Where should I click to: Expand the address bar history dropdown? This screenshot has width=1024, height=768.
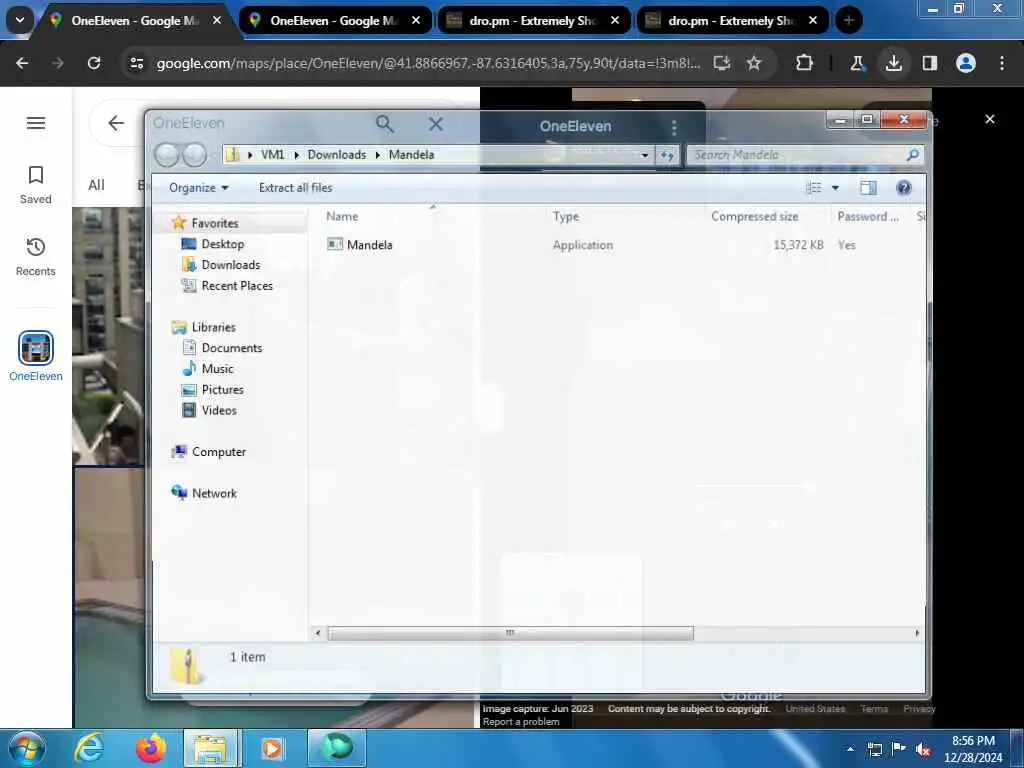tap(645, 155)
